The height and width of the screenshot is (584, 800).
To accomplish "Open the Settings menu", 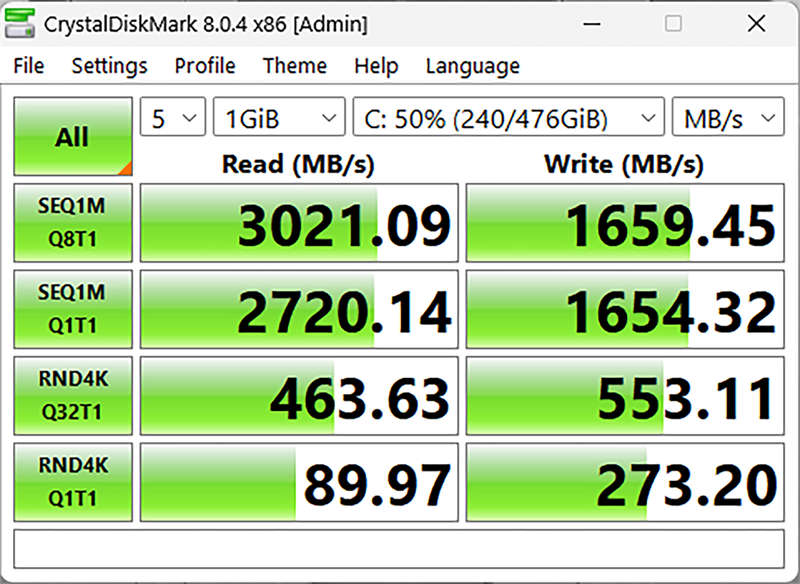I will coord(109,66).
